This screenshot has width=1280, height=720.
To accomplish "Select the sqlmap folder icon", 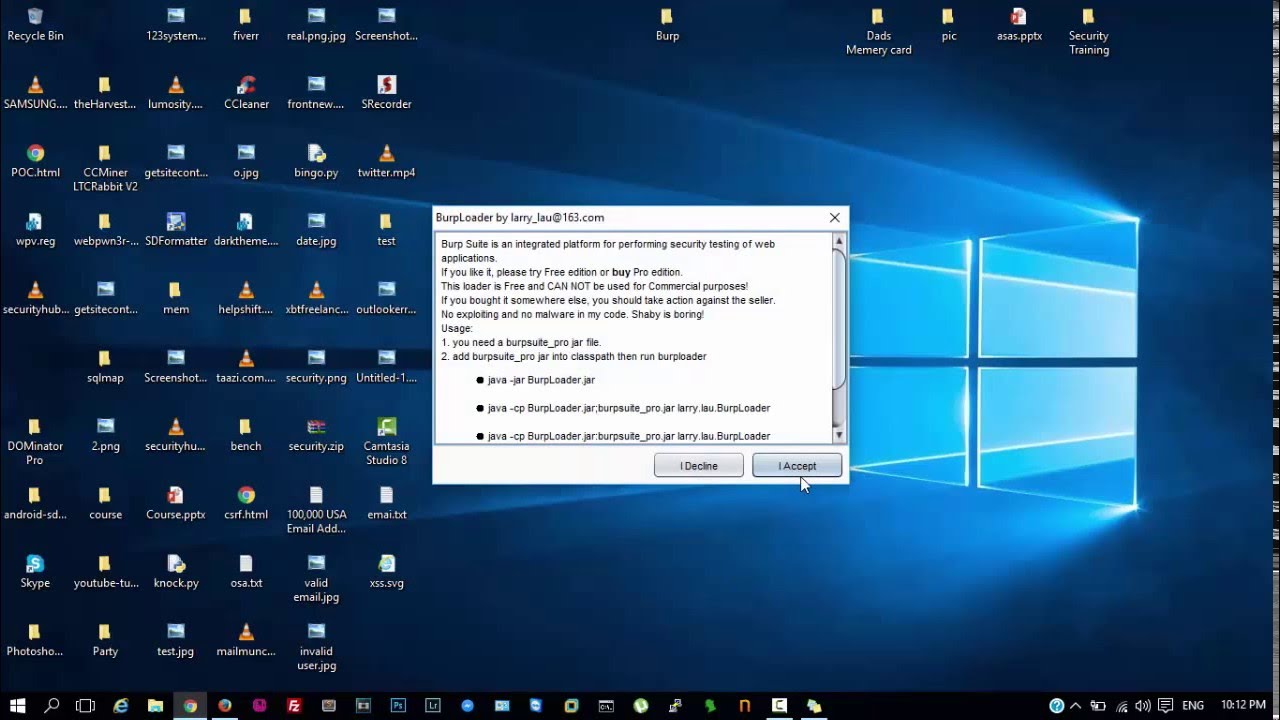I will click(105, 367).
